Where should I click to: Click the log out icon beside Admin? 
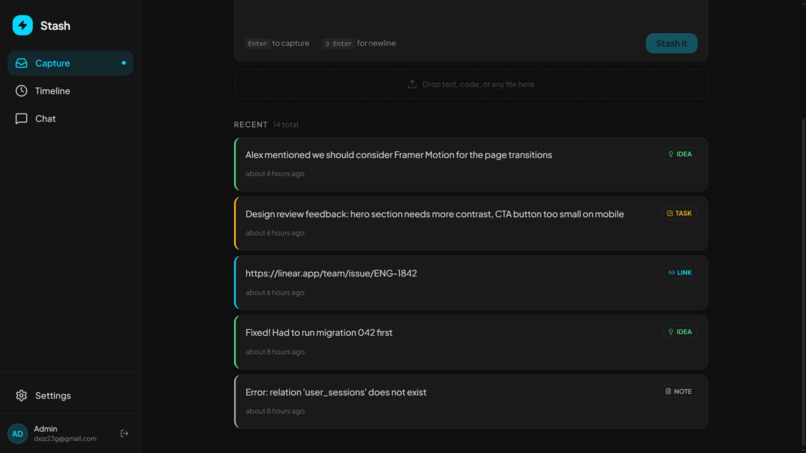point(124,433)
